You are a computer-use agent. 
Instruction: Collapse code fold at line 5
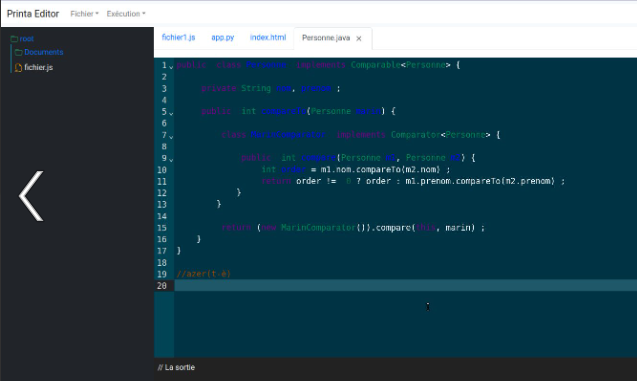click(171, 113)
